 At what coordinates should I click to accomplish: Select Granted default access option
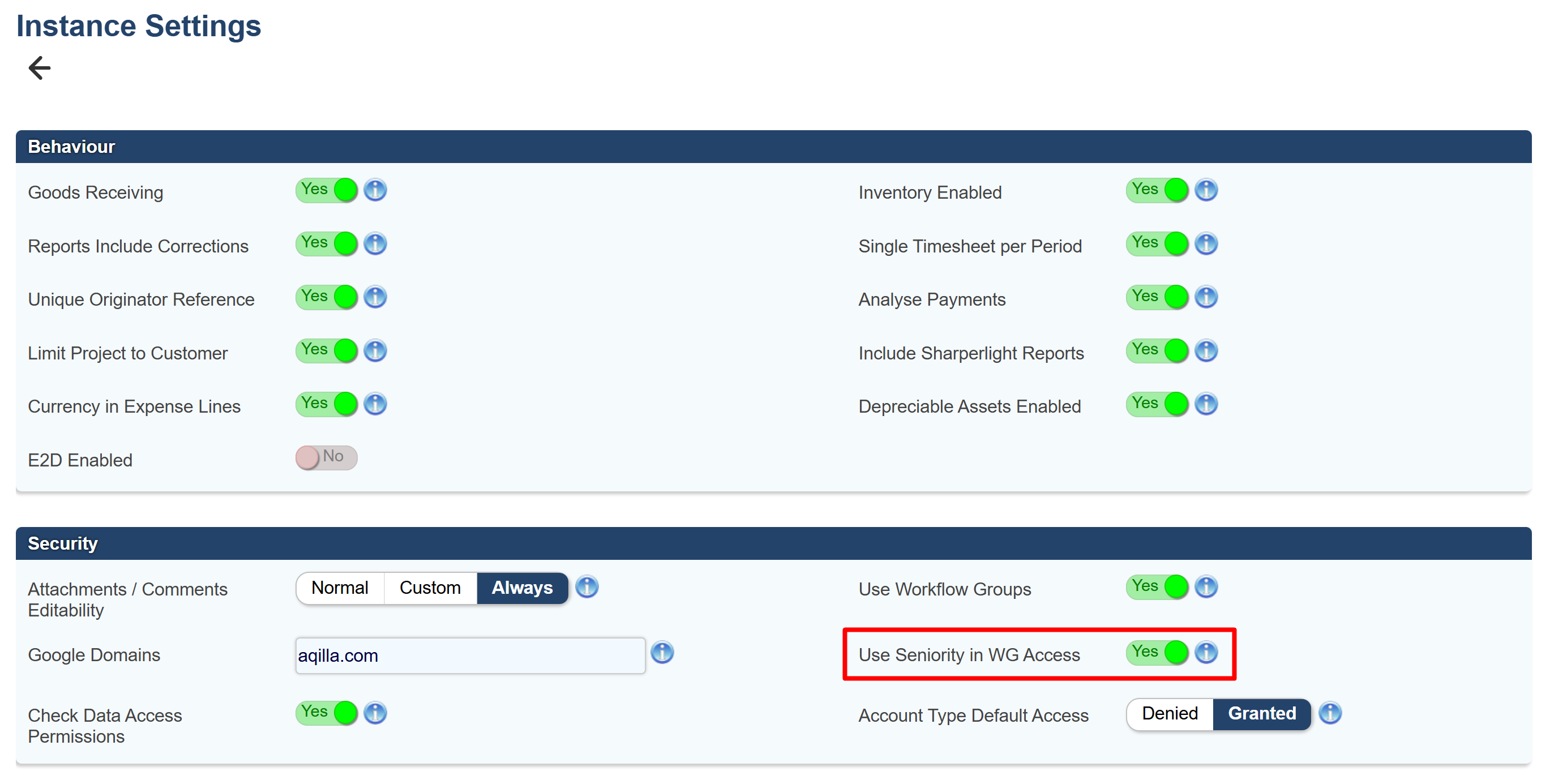(1261, 714)
